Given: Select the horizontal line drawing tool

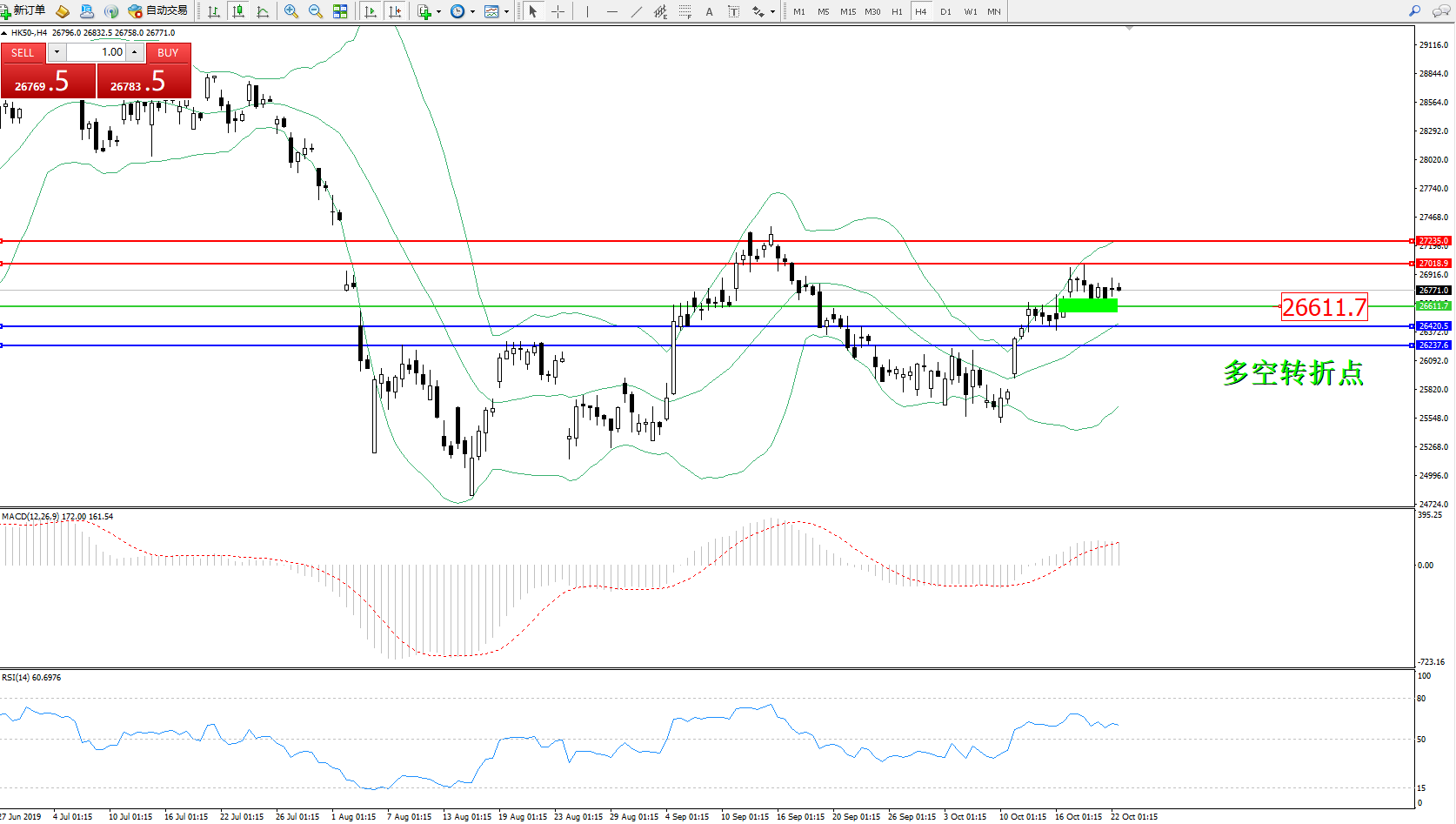Looking at the screenshot, I should pos(612,11).
